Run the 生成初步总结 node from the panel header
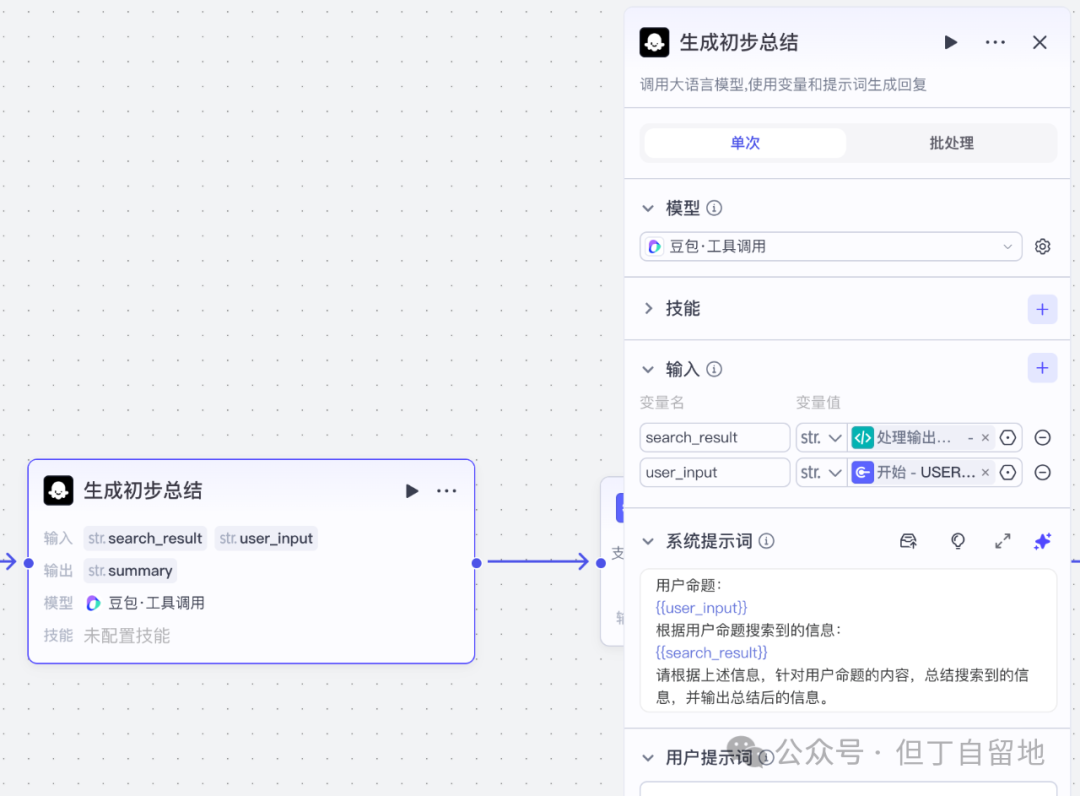Image resolution: width=1080 pixels, height=796 pixels. (x=951, y=42)
